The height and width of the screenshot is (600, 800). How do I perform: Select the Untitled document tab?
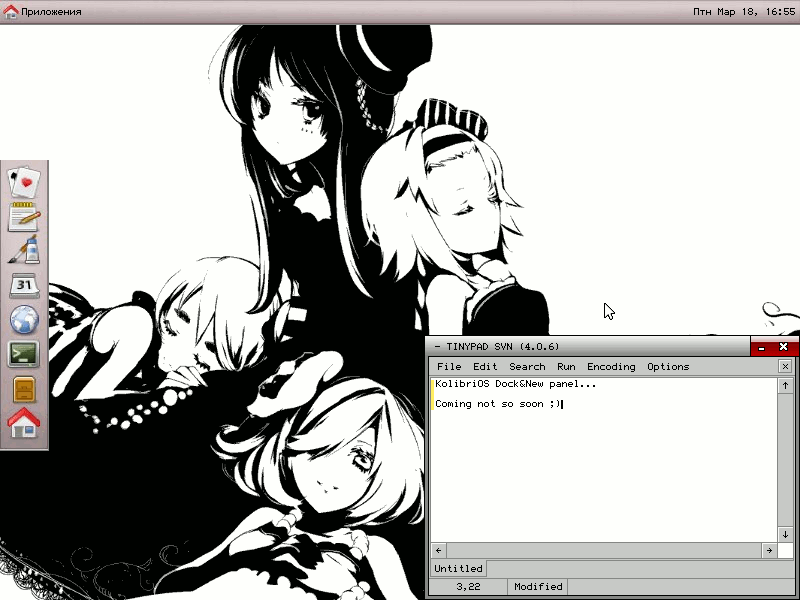click(458, 569)
